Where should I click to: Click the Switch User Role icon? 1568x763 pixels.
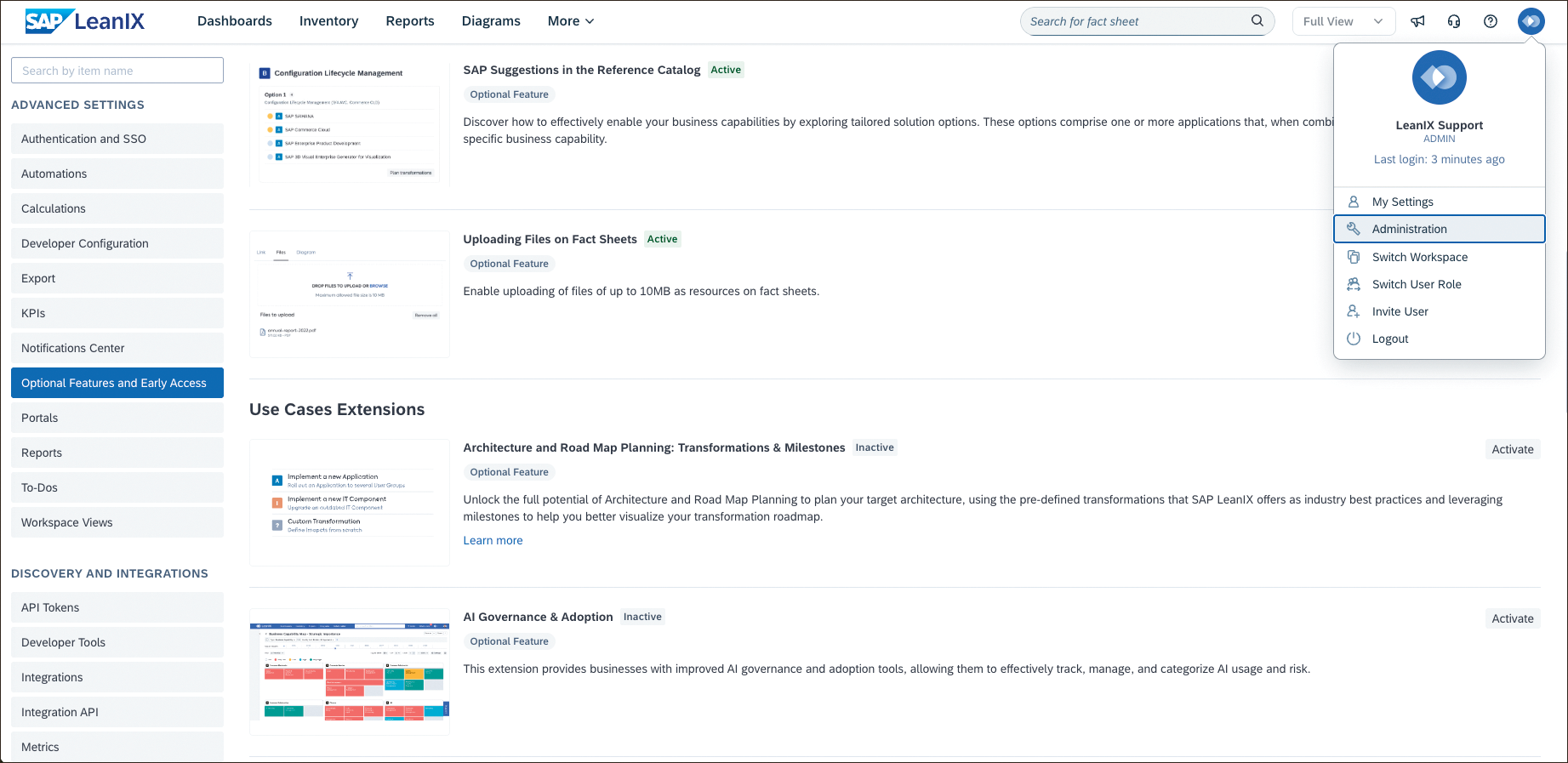(x=1354, y=284)
